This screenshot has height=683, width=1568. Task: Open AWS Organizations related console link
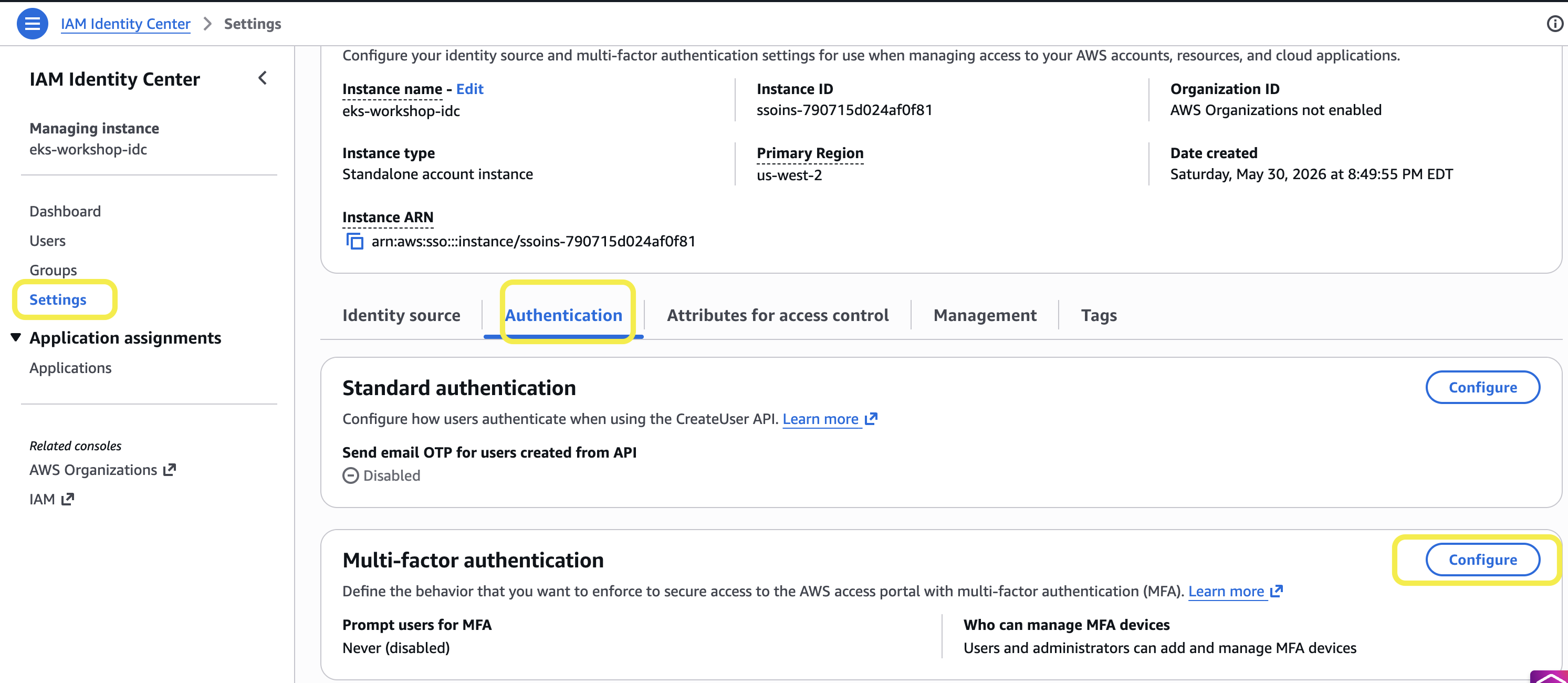(x=102, y=470)
